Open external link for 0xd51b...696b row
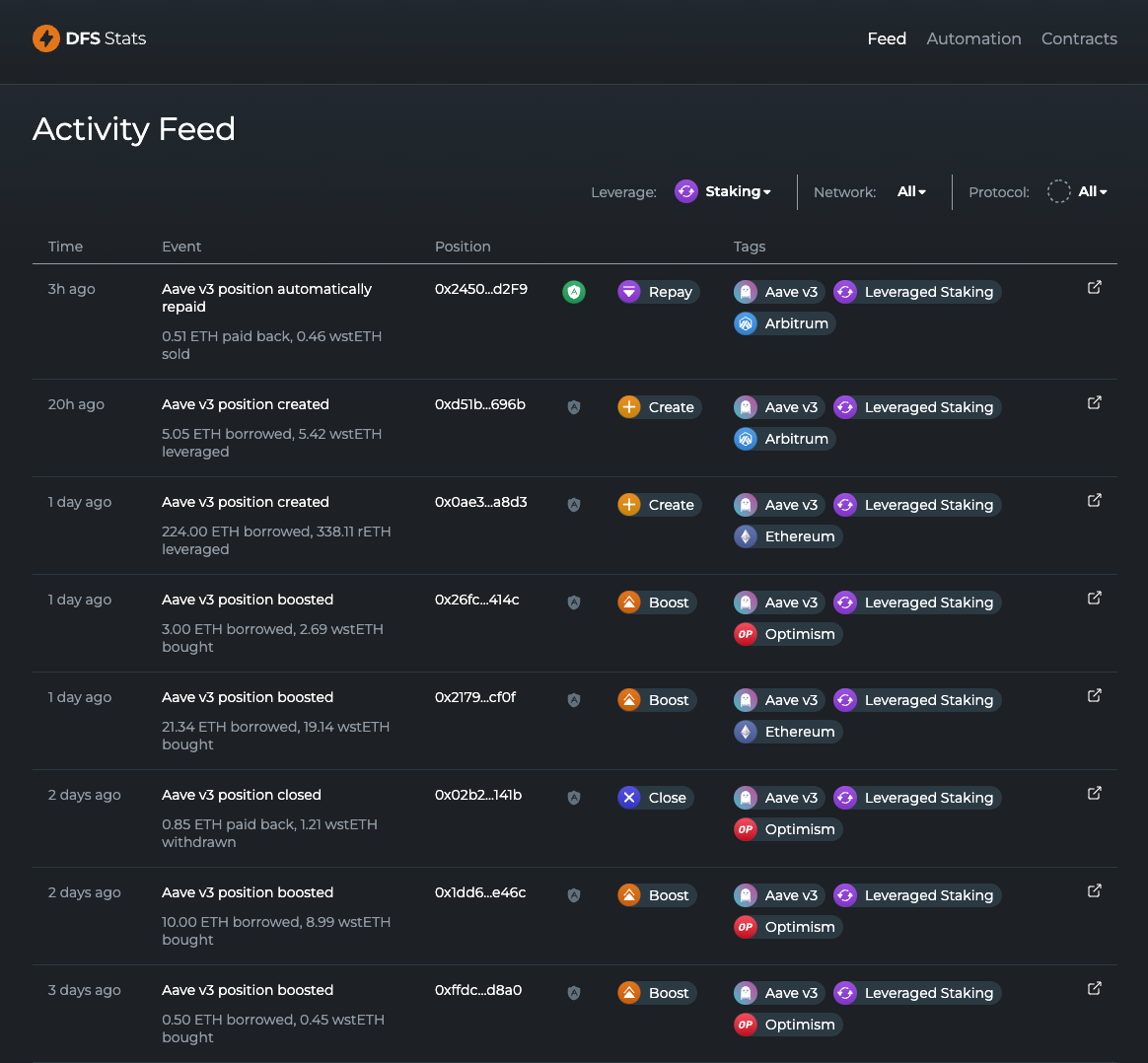1148x1063 pixels. (1094, 403)
